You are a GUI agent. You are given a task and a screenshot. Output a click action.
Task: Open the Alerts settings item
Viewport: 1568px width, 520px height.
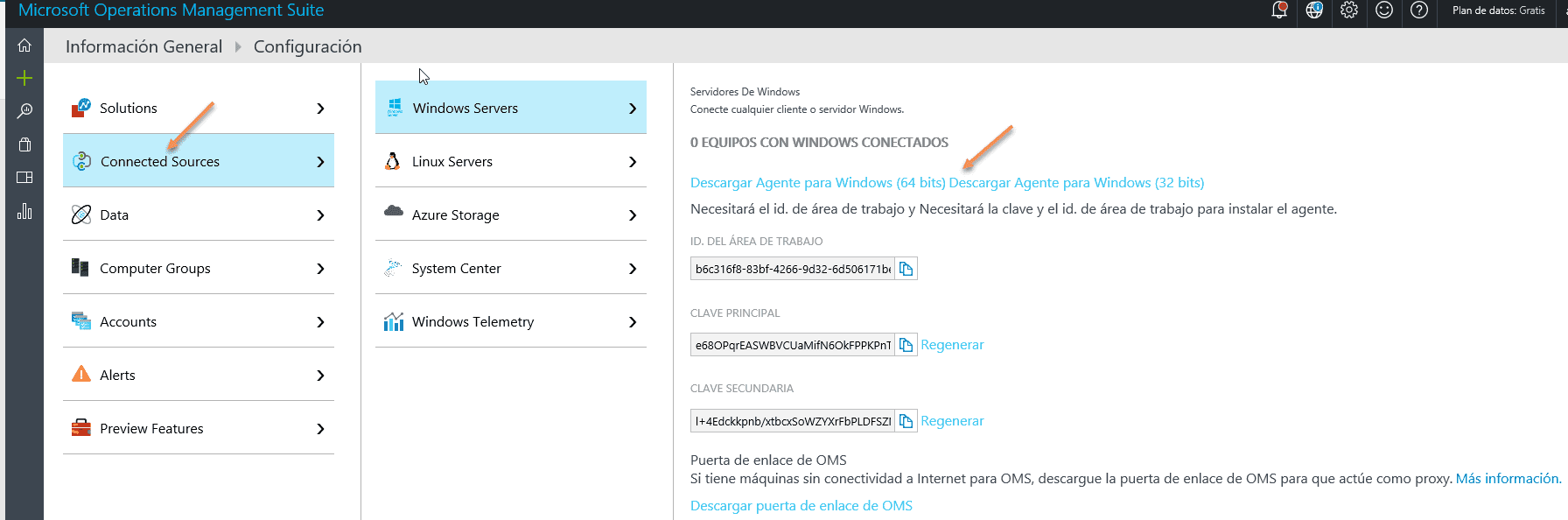tap(199, 375)
